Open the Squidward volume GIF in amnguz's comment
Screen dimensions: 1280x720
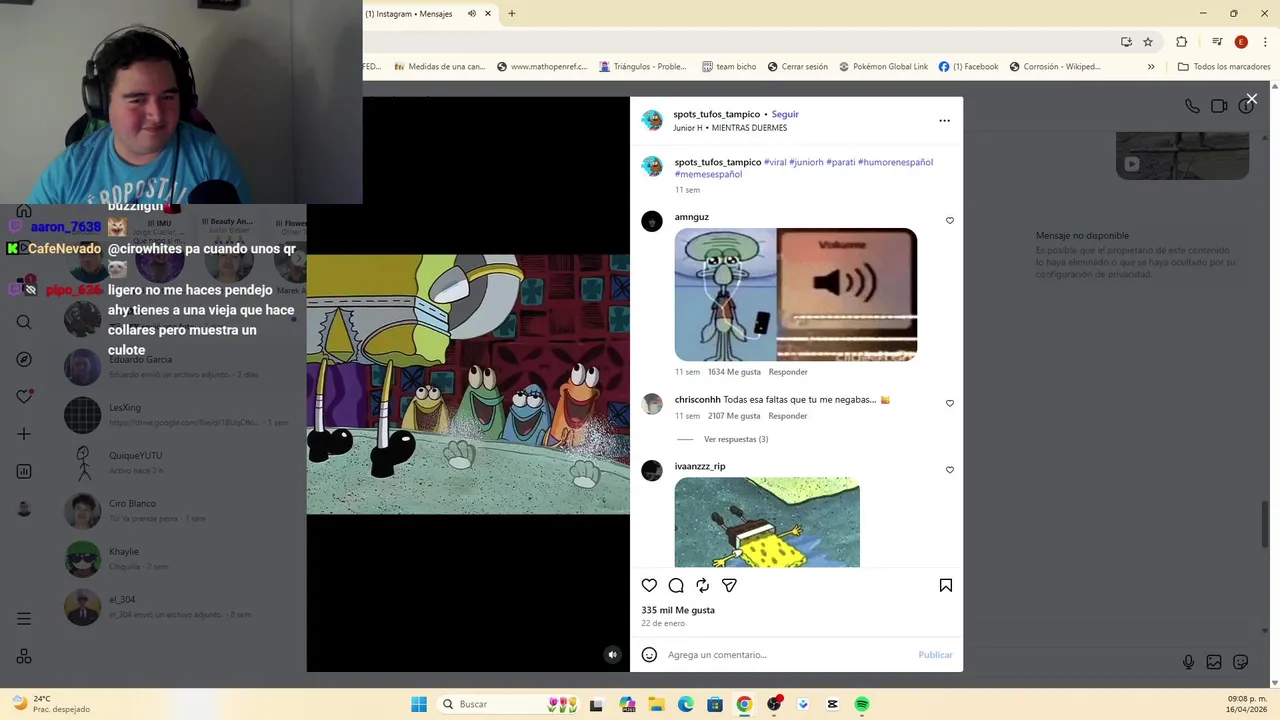[x=796, y=294]
